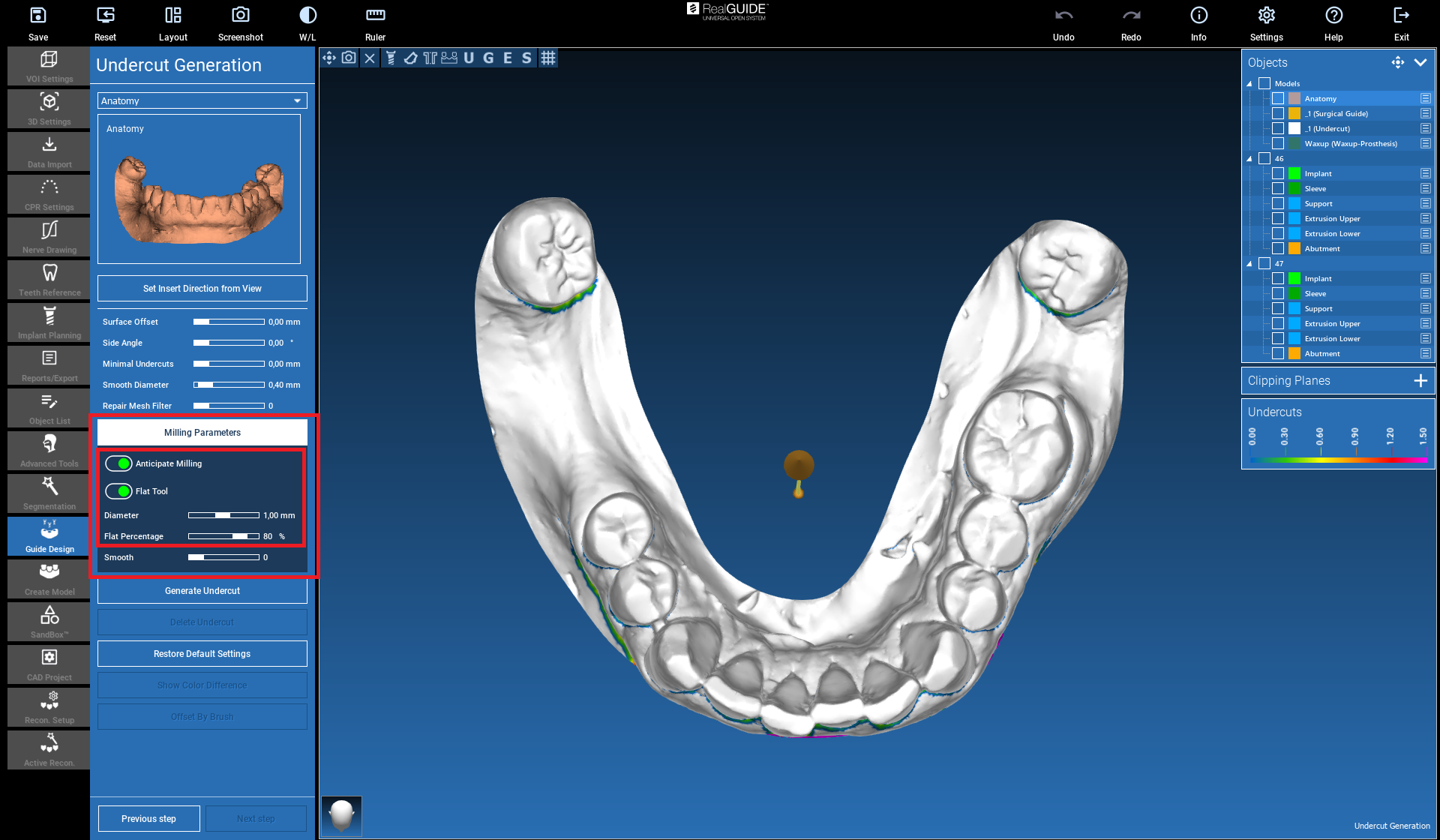Open the Milling Parameters section header
This screenshot has height=840, width=1440.
tap(202, 432)
